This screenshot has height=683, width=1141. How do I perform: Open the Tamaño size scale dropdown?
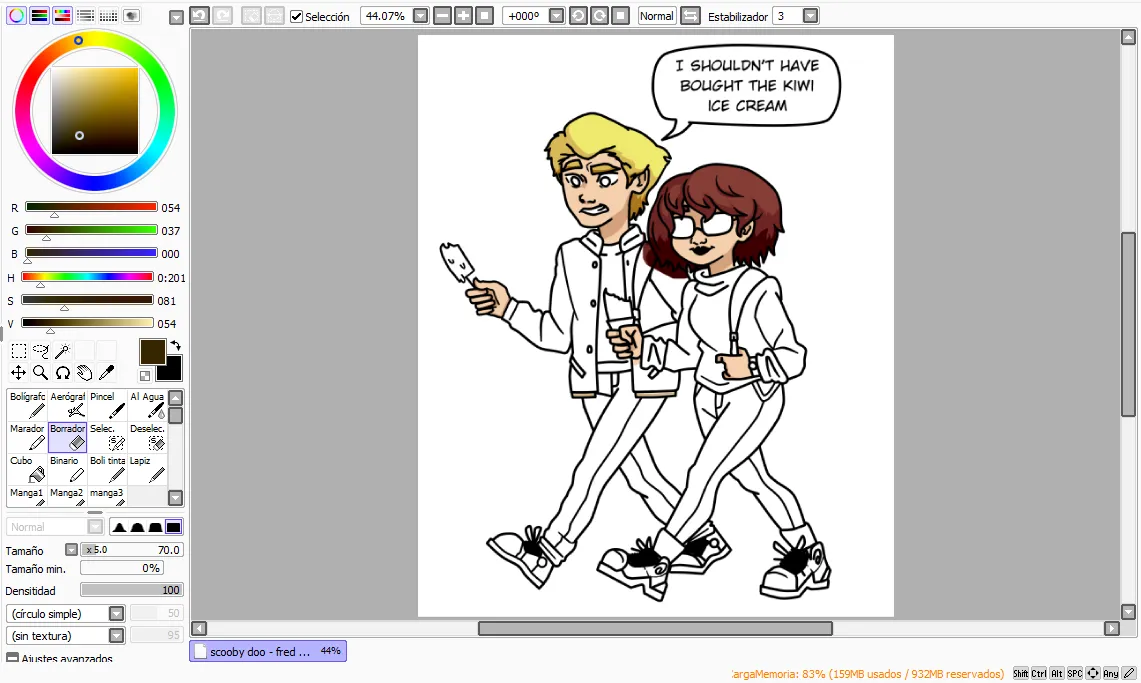71,550
